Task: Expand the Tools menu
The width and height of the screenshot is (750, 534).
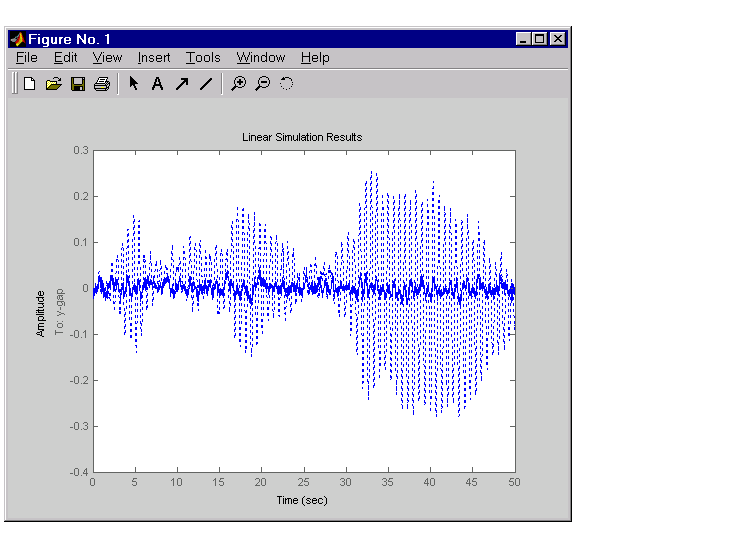Action: [203, 58]
